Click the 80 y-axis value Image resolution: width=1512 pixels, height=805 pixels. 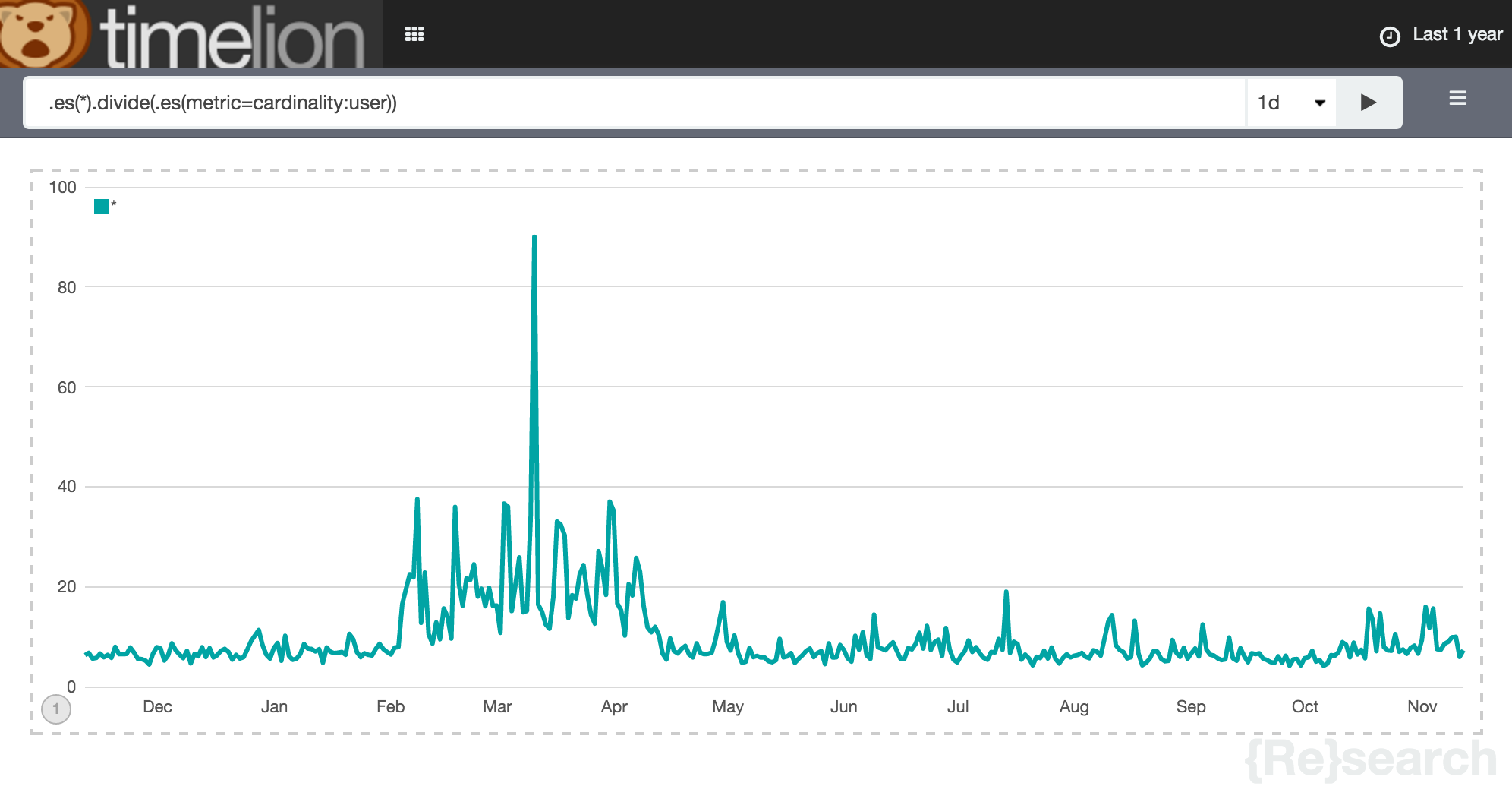tap(67, 287)
